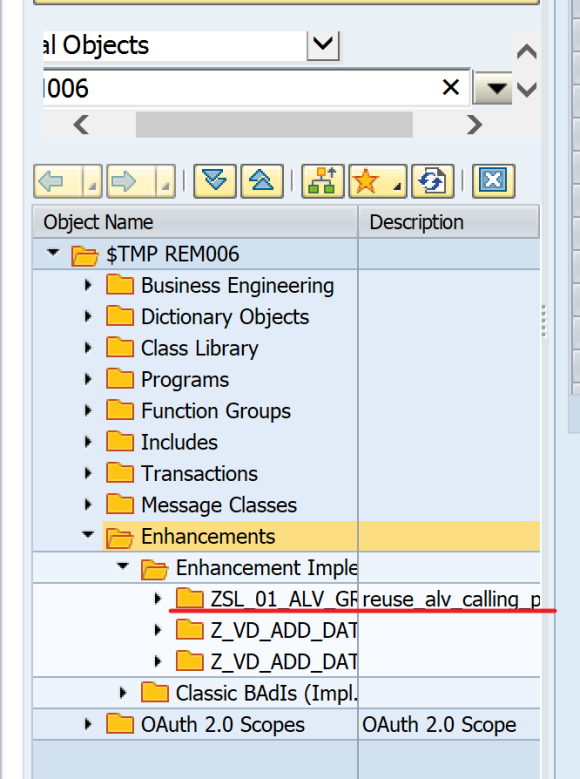Click the Function Groups folder icon
580x779 pixels.
pyautogui.click(x=120, y=411)
